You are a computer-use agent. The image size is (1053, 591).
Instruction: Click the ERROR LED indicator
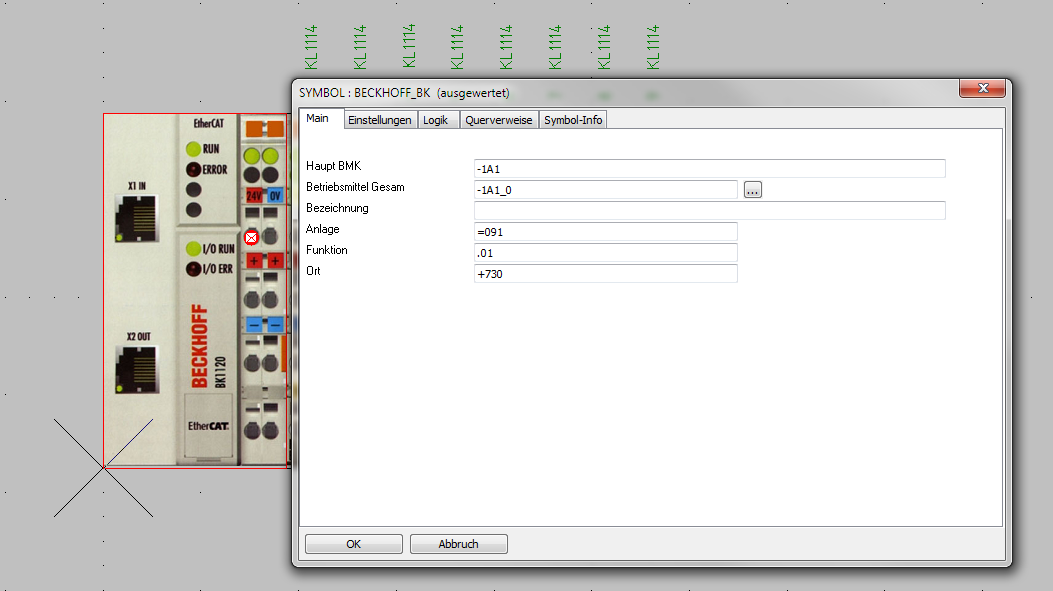[193, 169]
